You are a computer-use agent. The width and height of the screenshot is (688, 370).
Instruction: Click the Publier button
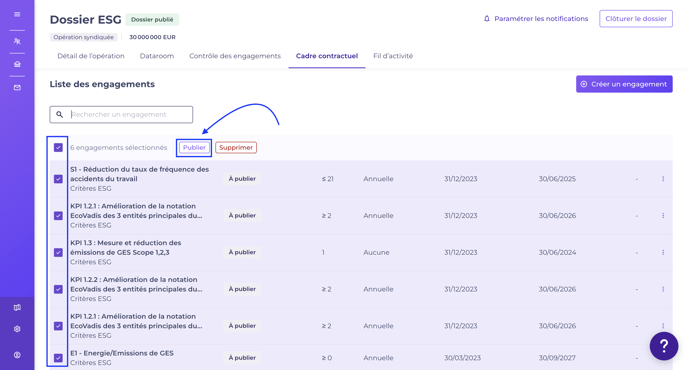click(194, 147)
